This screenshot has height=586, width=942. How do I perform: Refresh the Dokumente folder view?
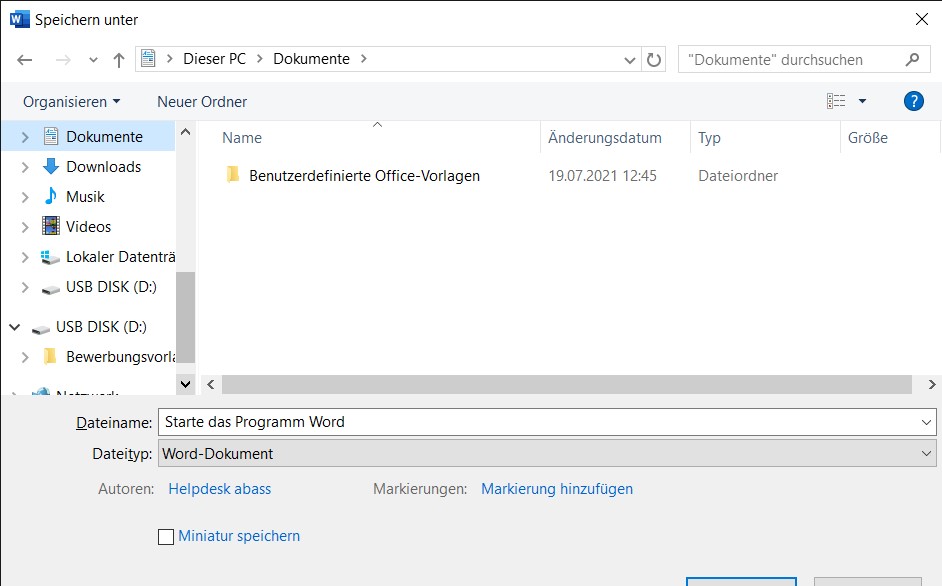coord(654,60)
